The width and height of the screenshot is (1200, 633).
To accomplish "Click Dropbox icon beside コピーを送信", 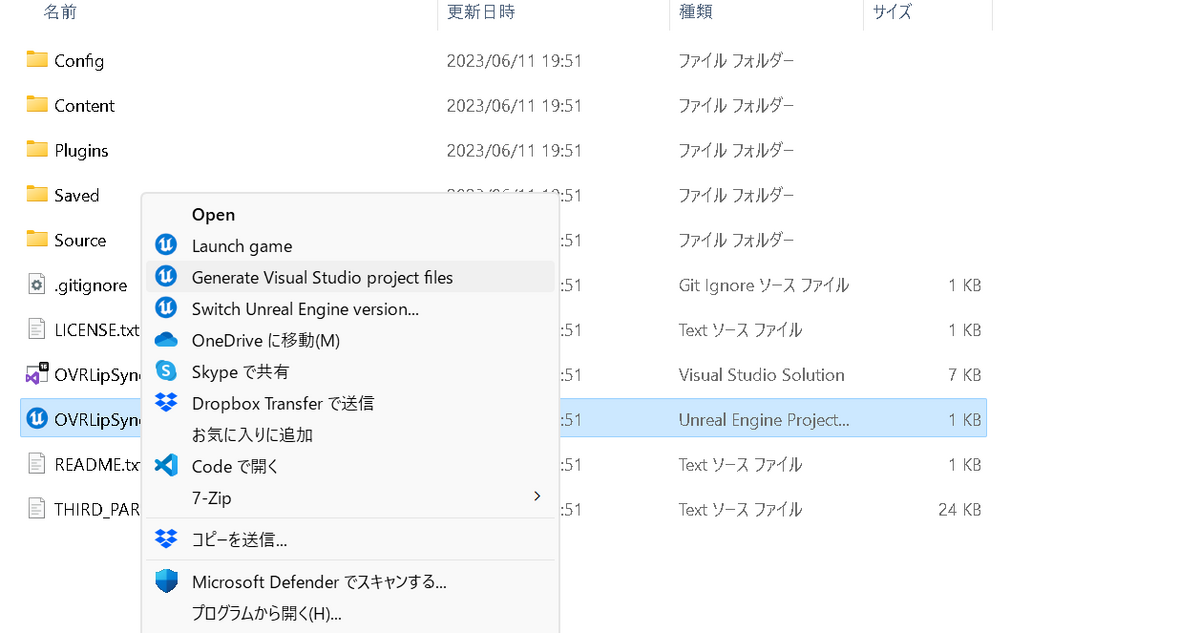I will pyautogui.click(x=166, y=540).
